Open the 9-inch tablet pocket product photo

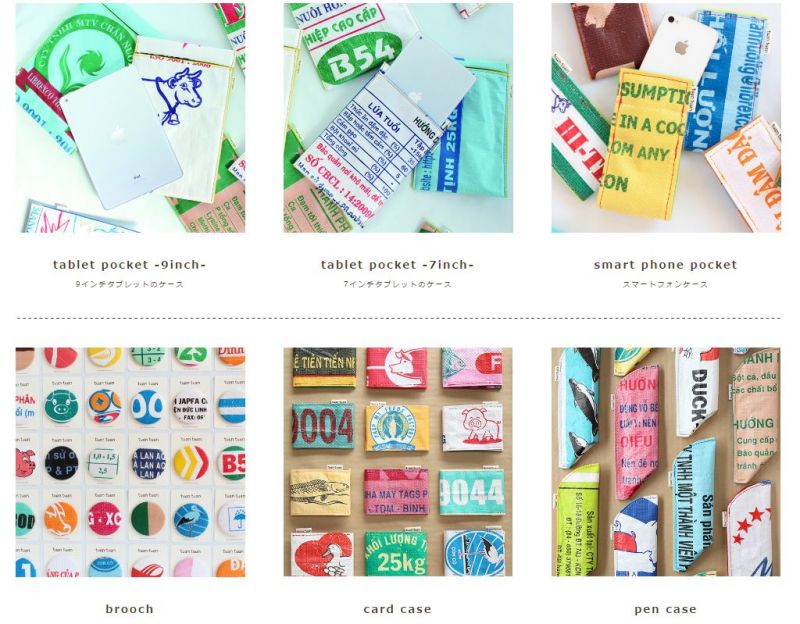click(130, 118)
